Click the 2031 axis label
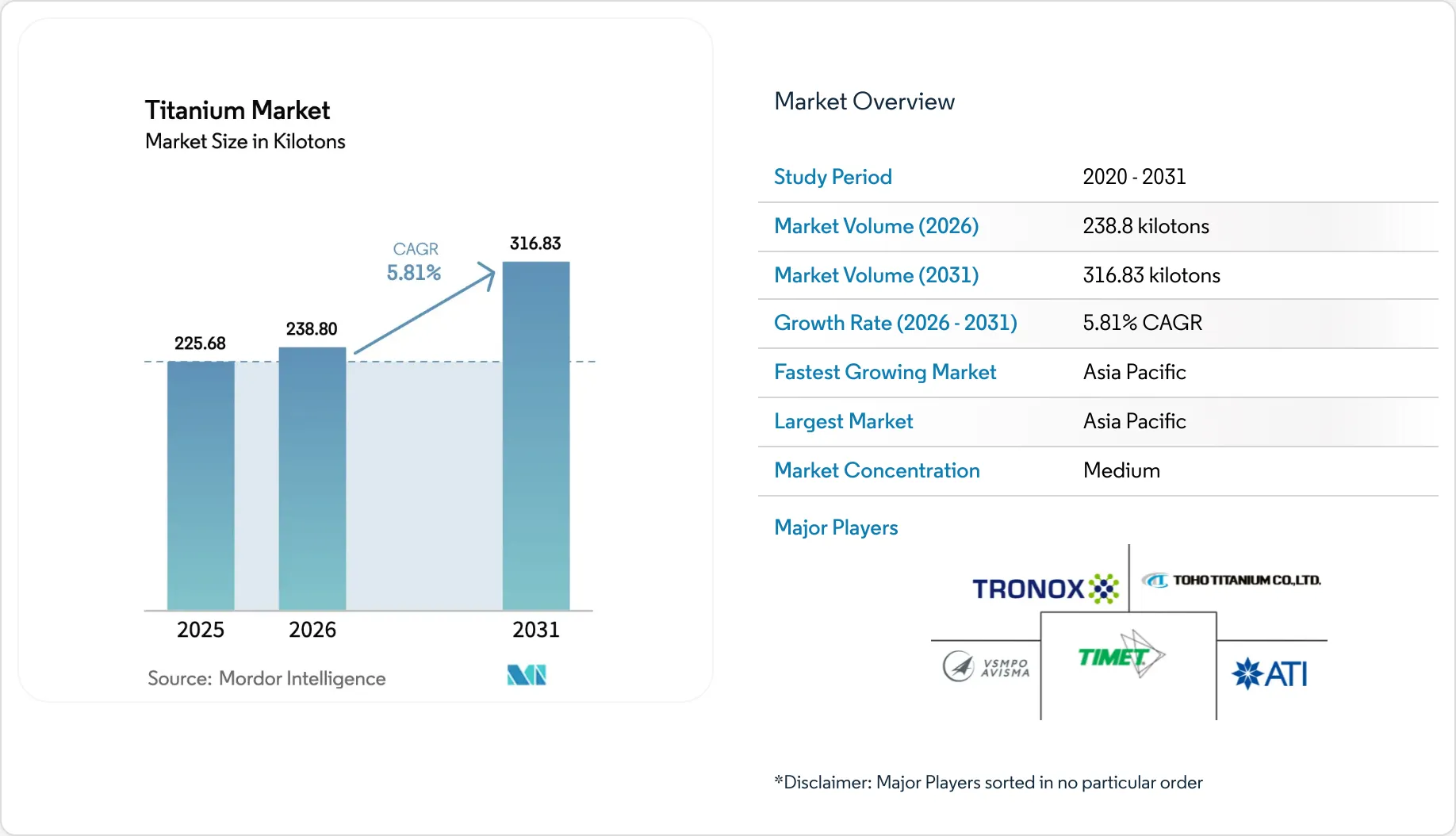Image resolution: width=1456 pixels, height=836 pixels. pyautogui.click(x=536, y=630)
